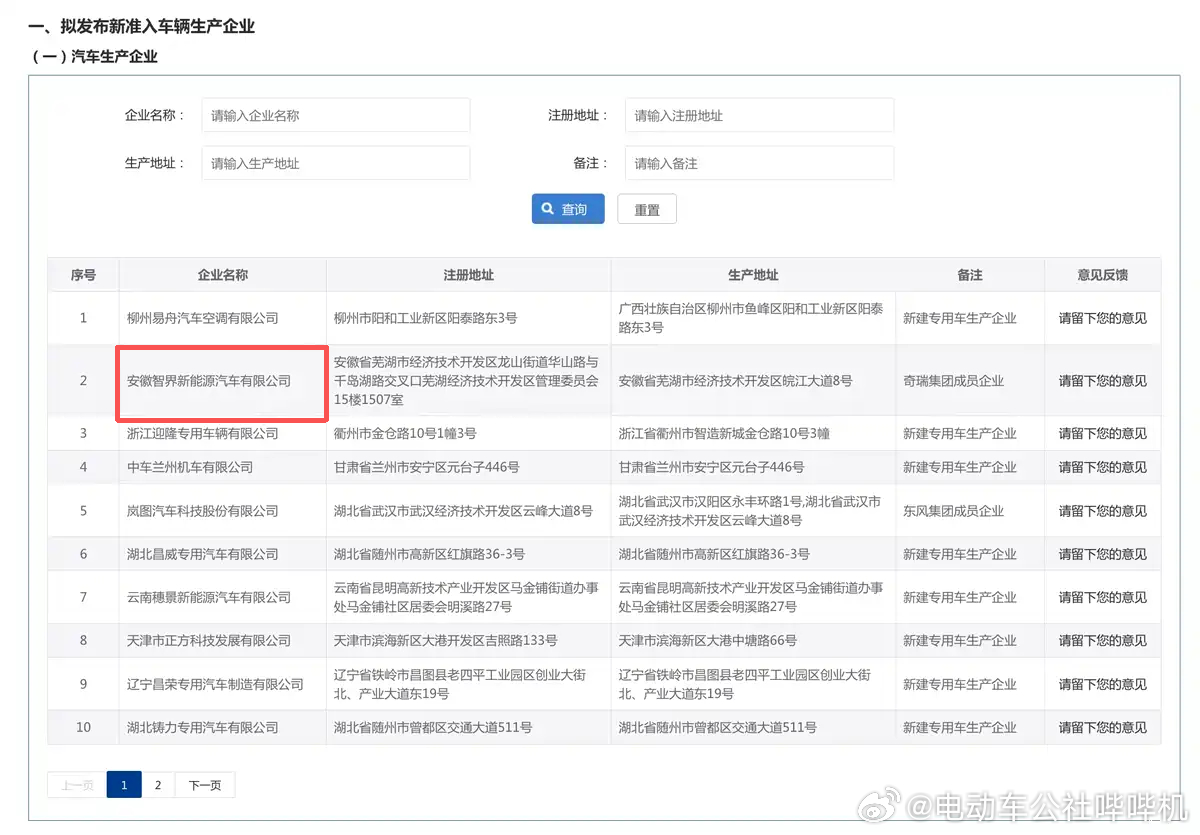Leave feedback for 辽宁昌荣专用汽车制造有限公司 row
Screen dimensions: 1200x835
tap(1103, 684)
